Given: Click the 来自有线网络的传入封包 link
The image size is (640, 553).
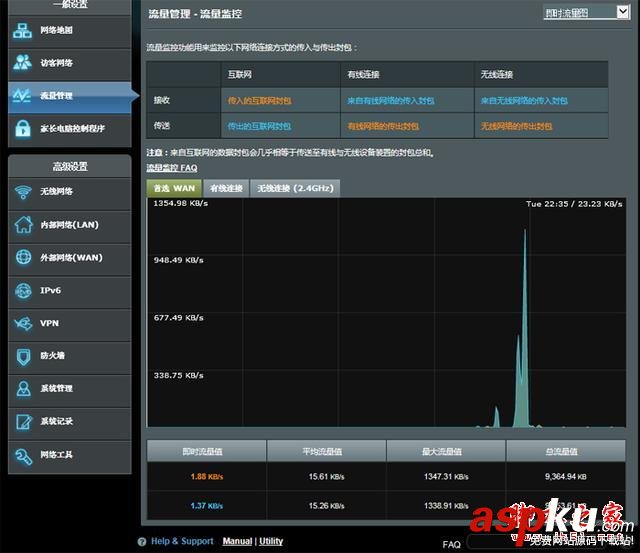Looking at the screenshot, I should [x=391, y=101].
